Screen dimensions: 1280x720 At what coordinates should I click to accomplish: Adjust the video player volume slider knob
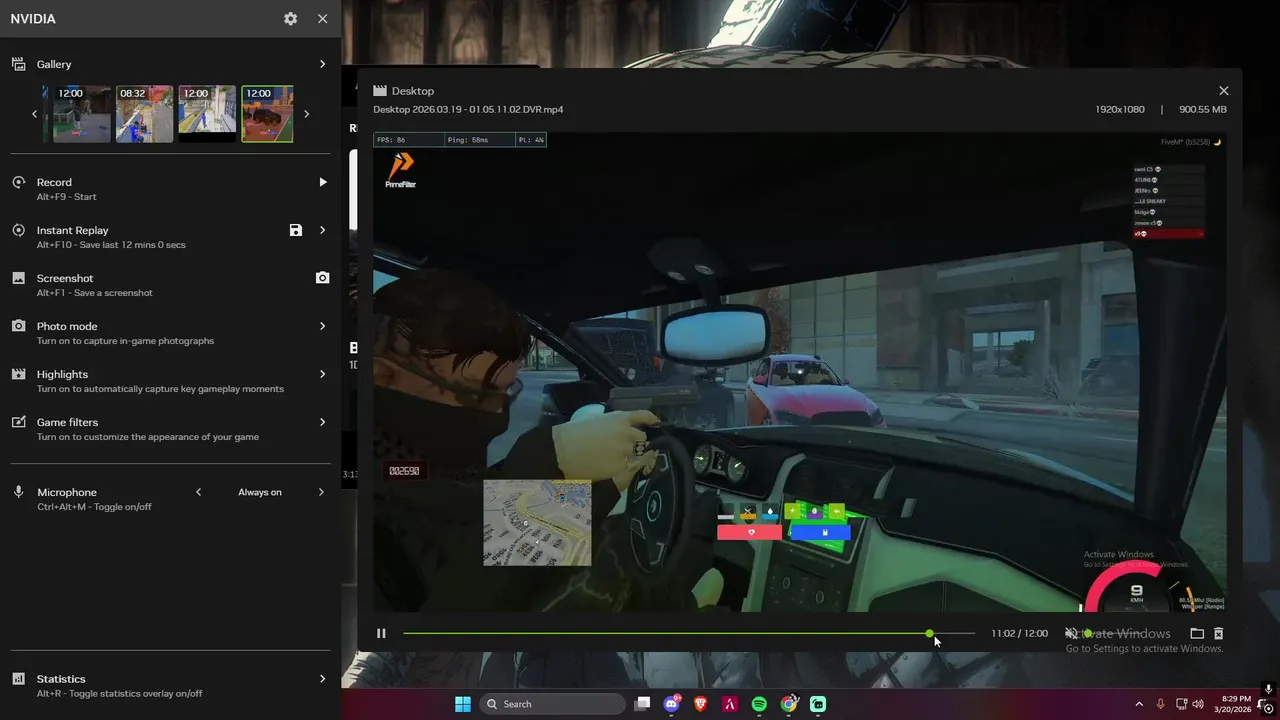[x=1087, y=633]
